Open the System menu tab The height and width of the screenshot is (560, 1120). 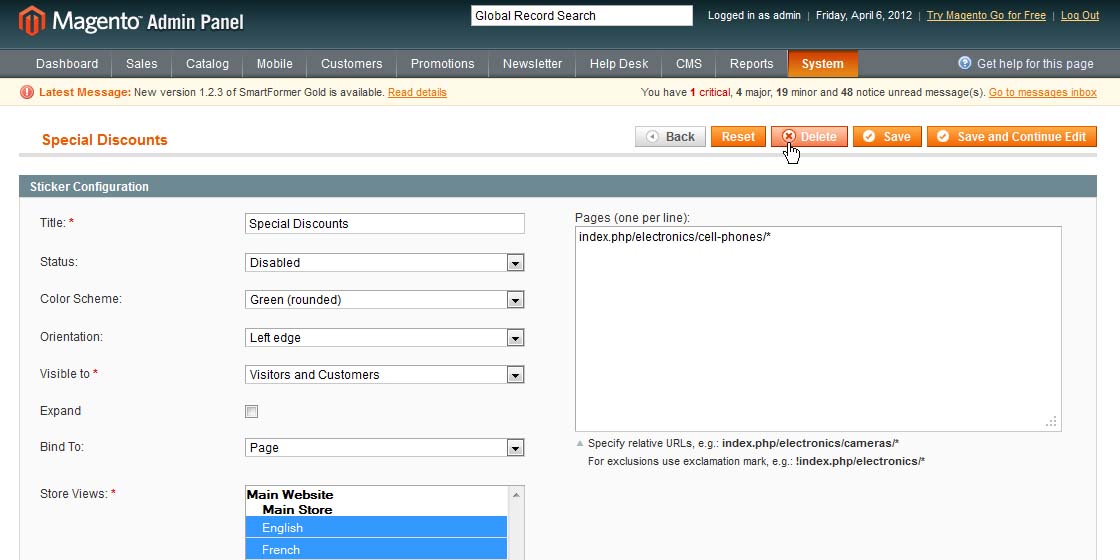tap(822, 64)
